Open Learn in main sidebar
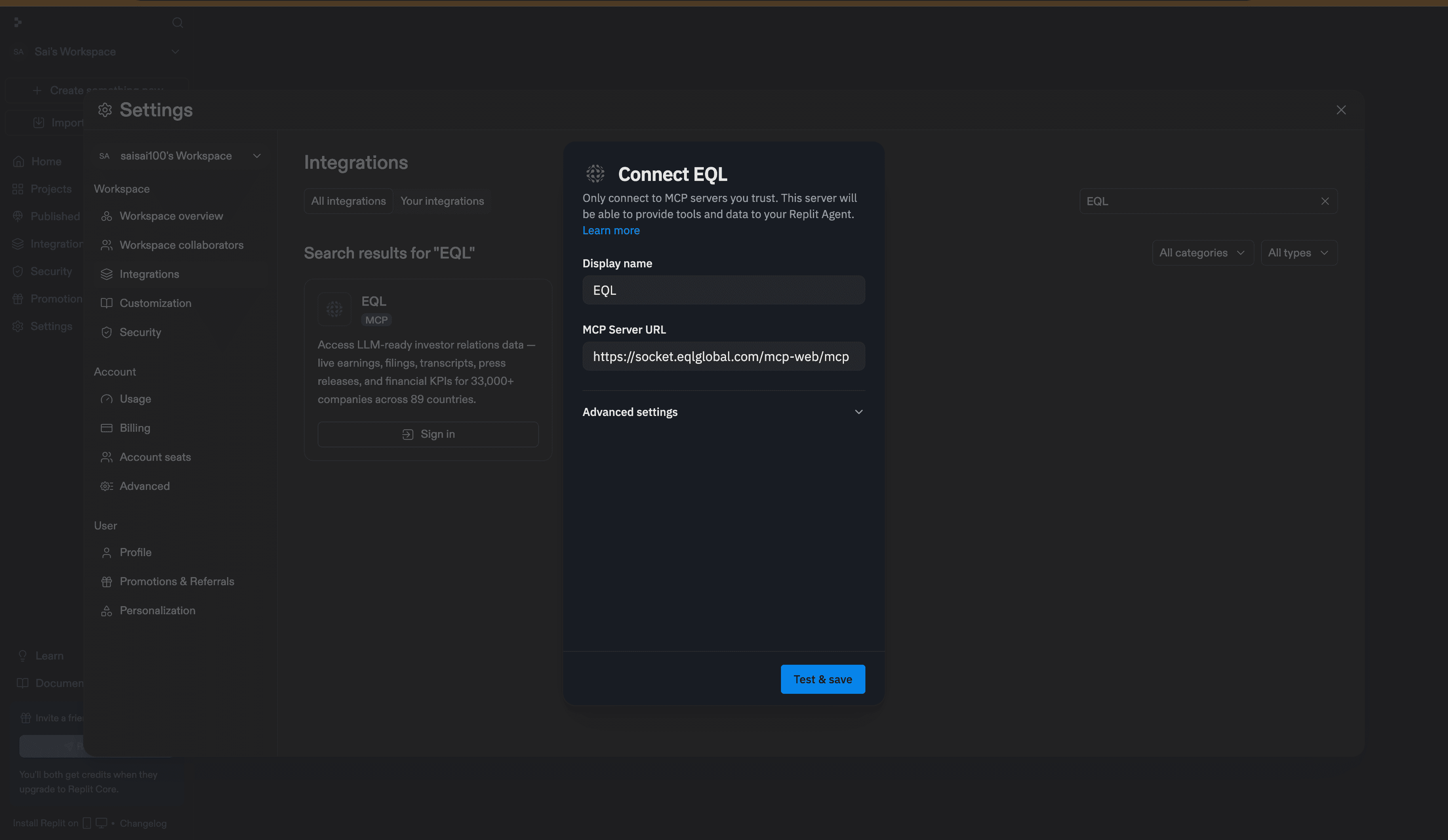The height and width of the screenshot is (840, 1448). pyautogui.click(x=49, y=655)
